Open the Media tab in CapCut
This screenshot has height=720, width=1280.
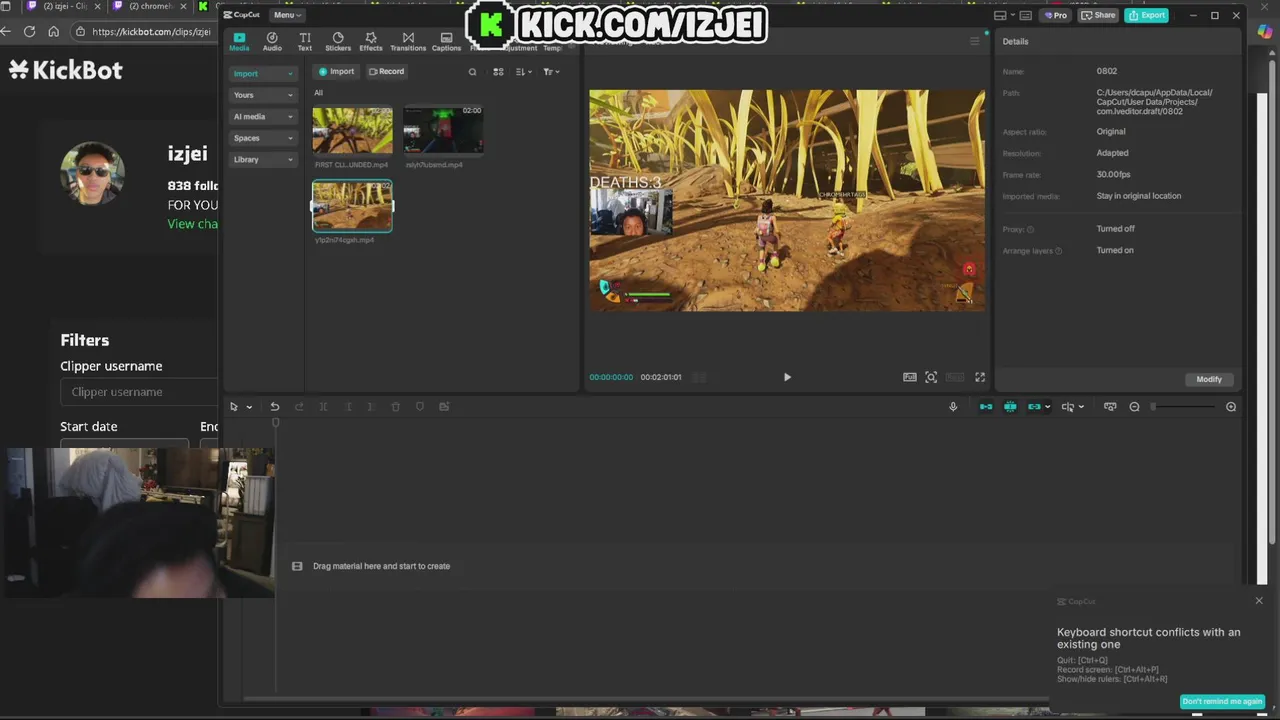tap(239, 41)
